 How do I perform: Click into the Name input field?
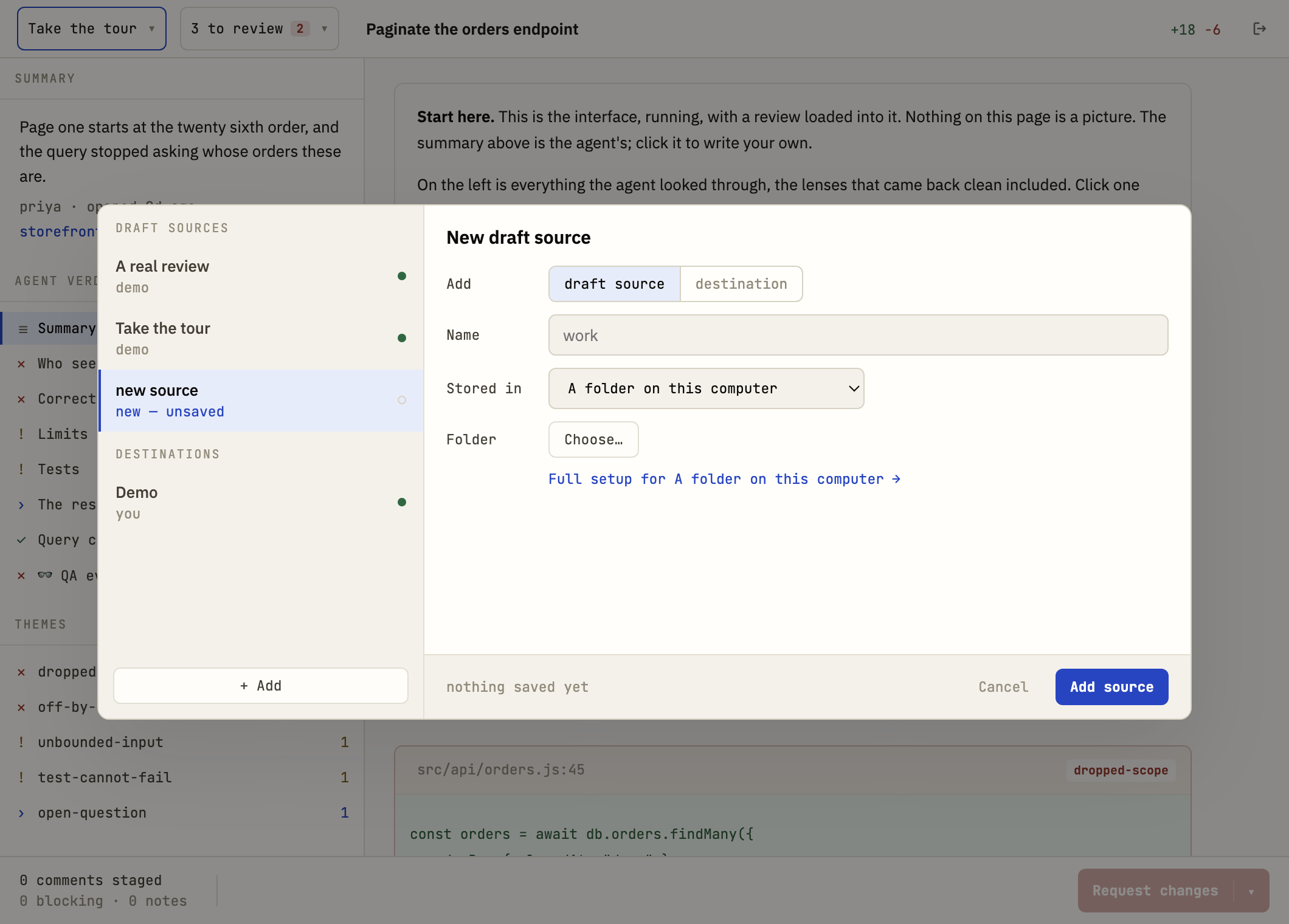pyautogui.click(x=858, y=335)
